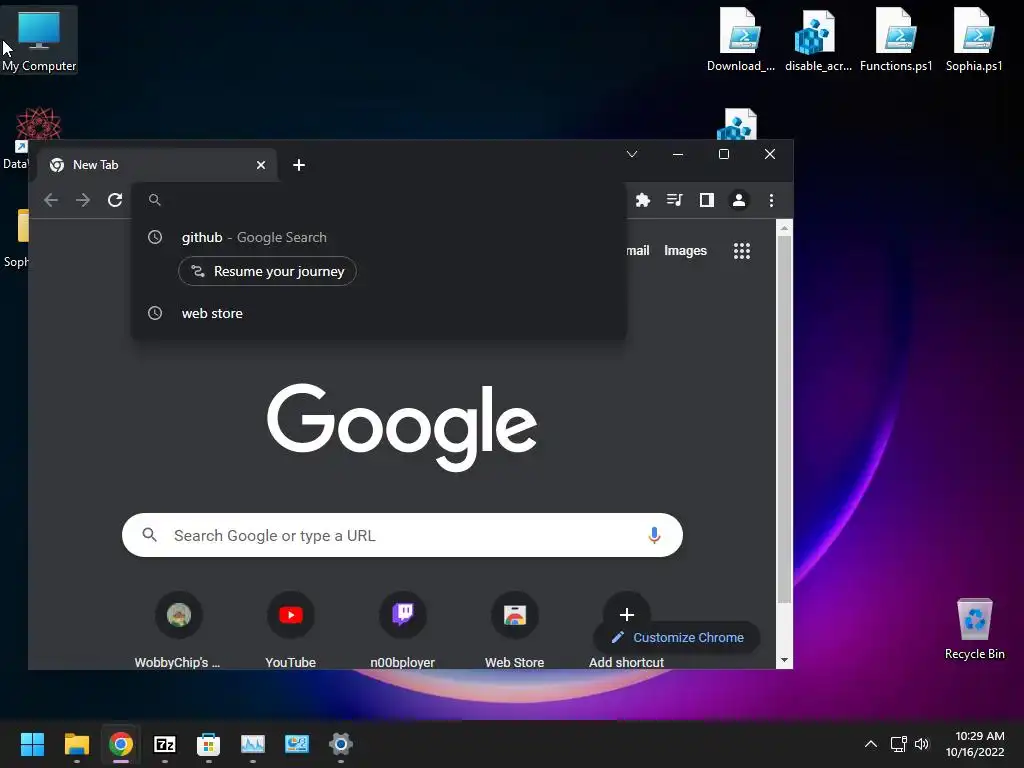Select the Sophia.ps1 desktop file
This screenshot has width=1024, height=768.
[974, 40]
